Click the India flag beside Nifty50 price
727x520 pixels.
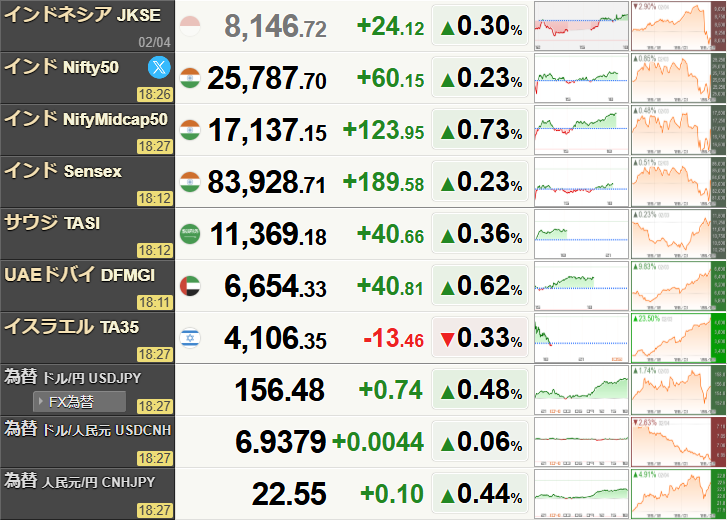[190, 78]
